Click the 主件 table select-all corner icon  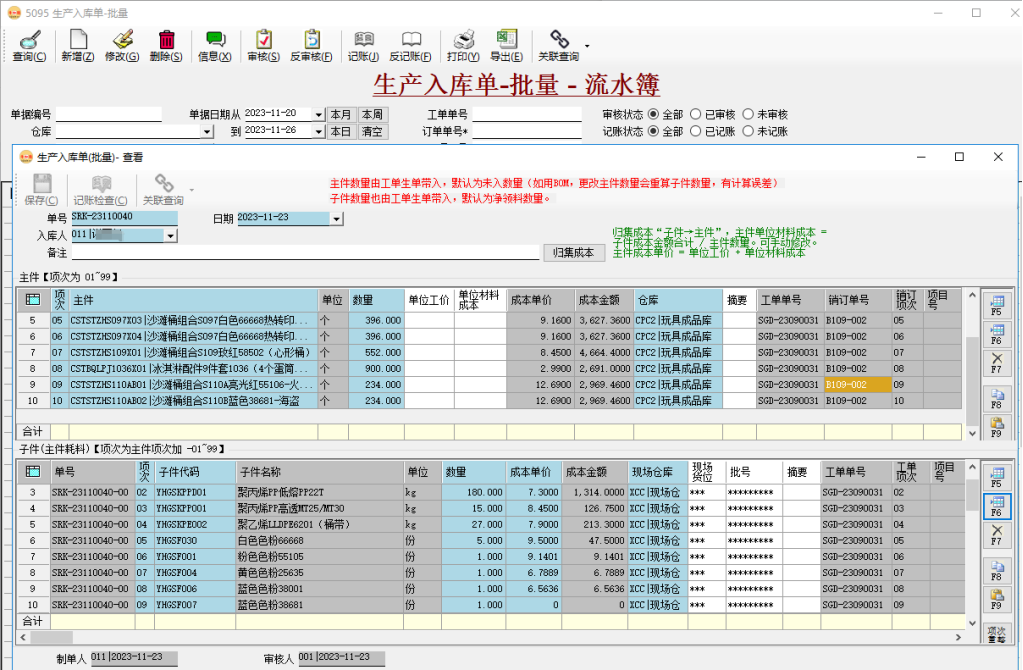33,300
